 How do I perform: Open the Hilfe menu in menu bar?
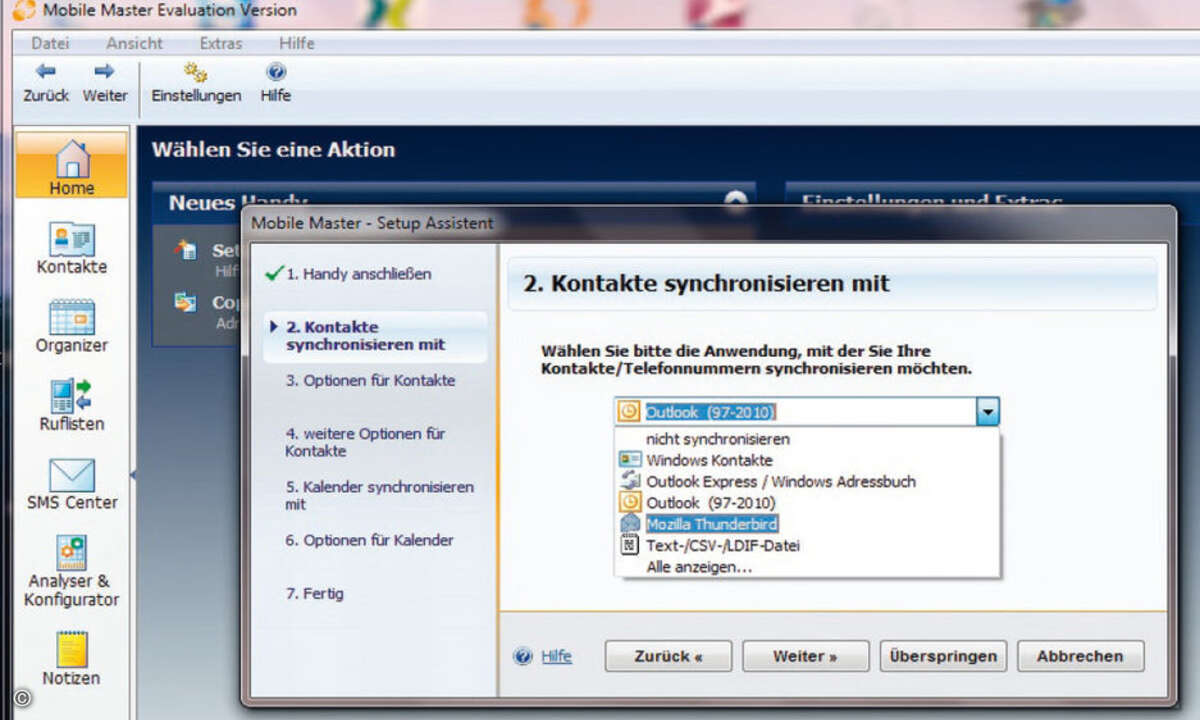[297, 43]
